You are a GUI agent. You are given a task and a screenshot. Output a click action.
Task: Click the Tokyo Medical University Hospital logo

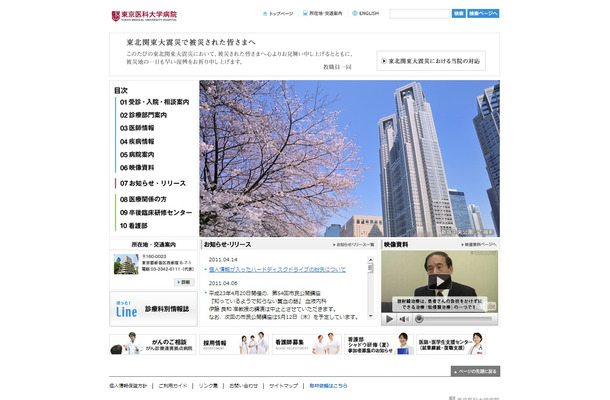click(144, 16)
